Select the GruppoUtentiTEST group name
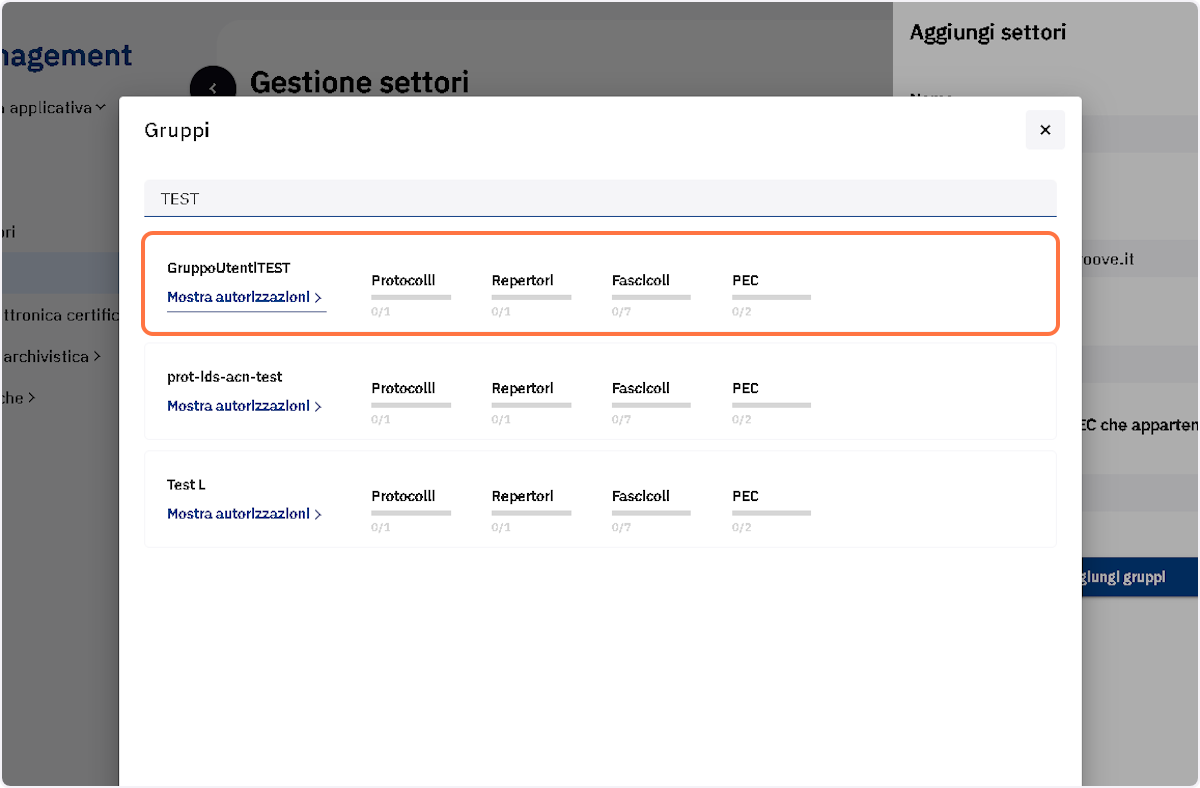The height and width of the screenshot is (788, 1200). point(229,268)
